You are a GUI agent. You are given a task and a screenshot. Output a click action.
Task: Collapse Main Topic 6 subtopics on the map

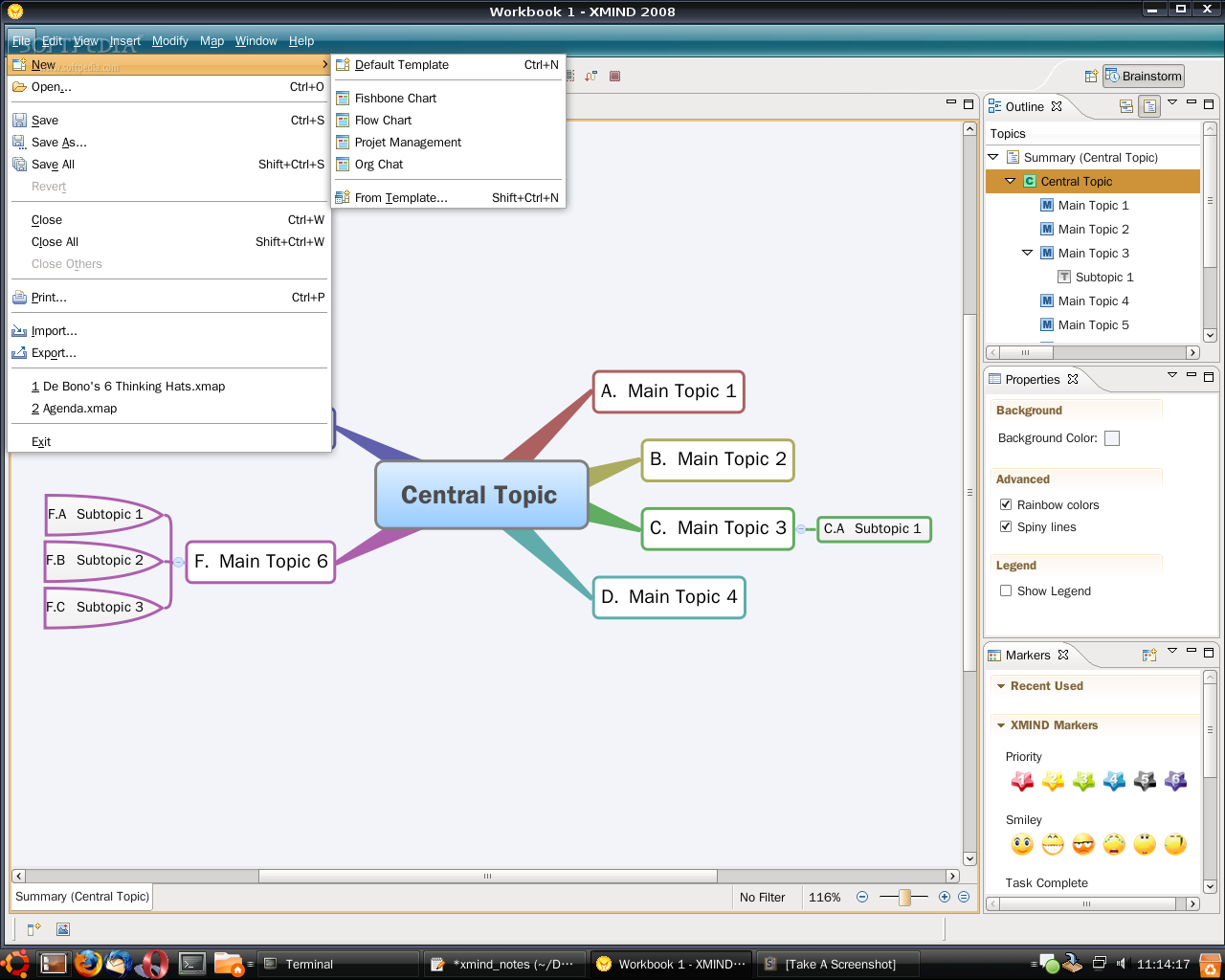178,562
